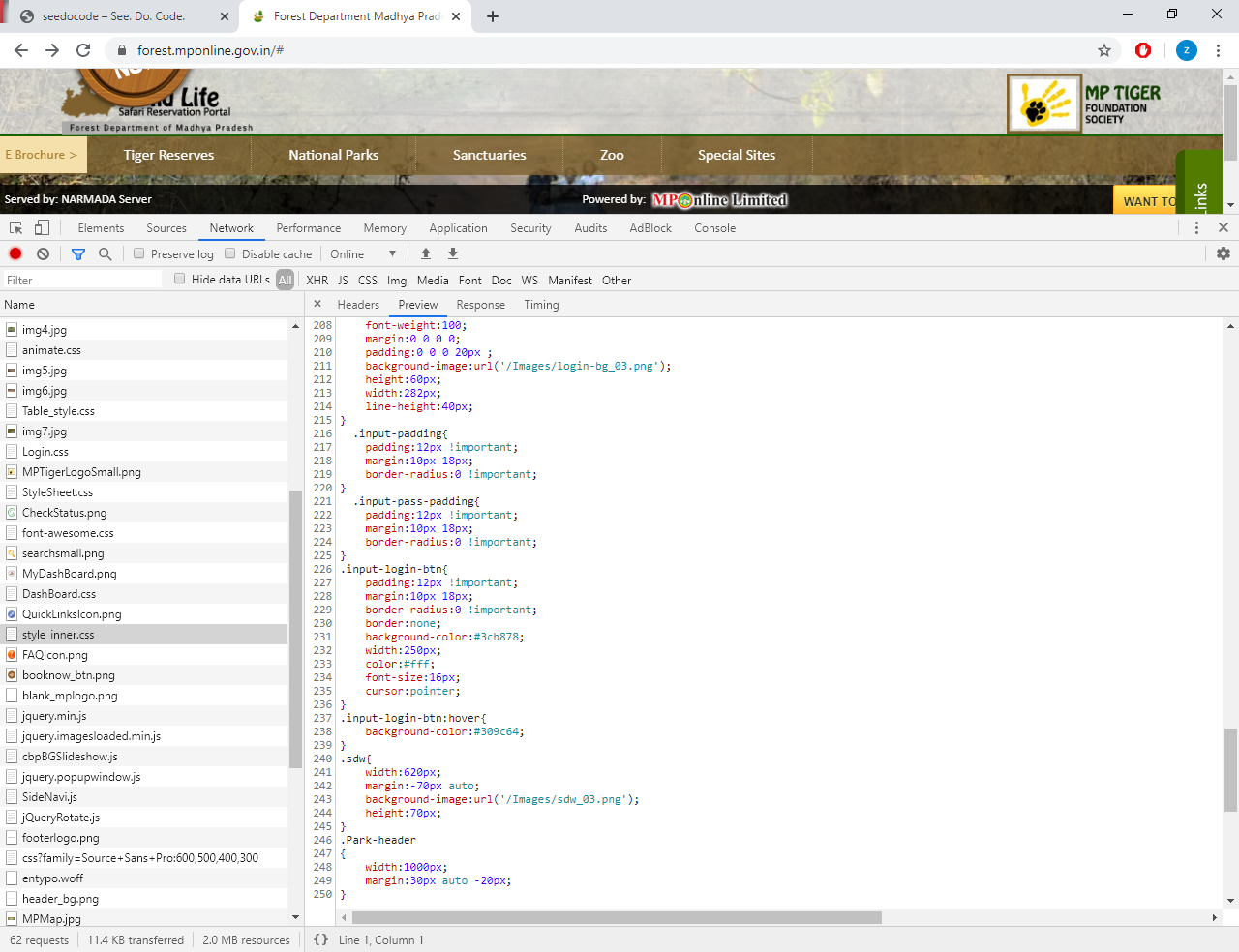This screenshot has width=1239, height=952.
Task: Click the preview pane vertical scrollbar
Action: pyautogui.click(x=1231, y=770)
